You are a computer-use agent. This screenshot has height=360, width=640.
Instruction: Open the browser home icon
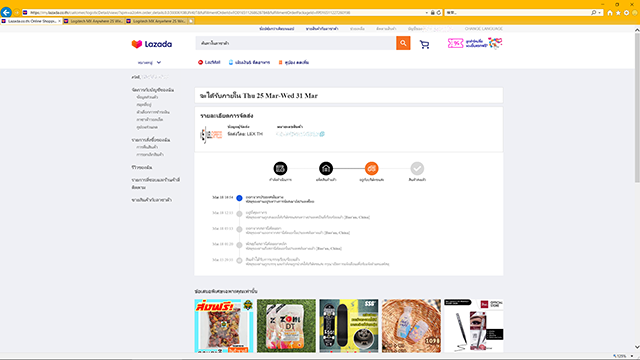(x=610, y=13)
